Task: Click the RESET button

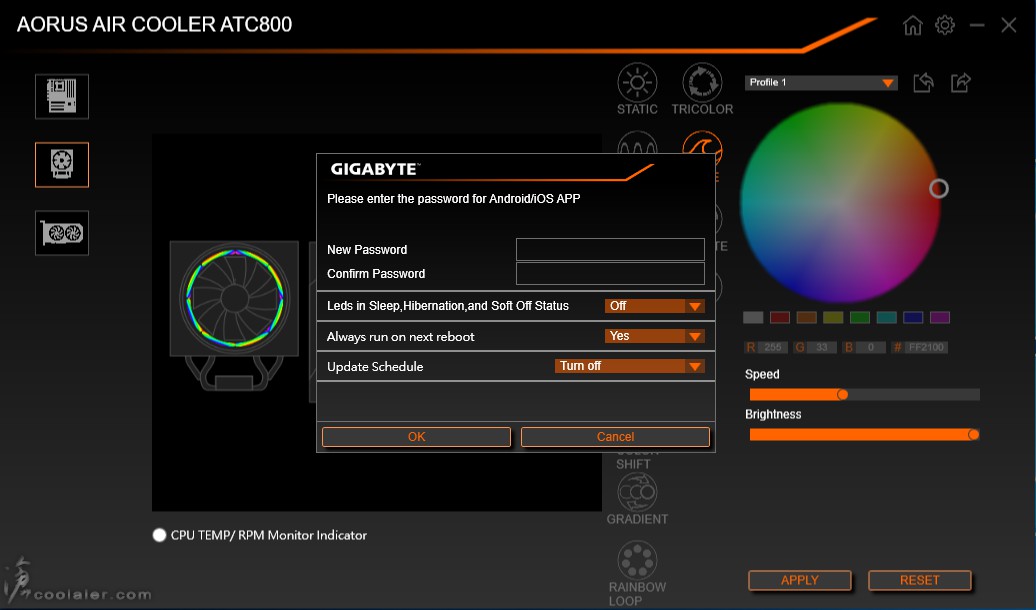Action: click(x=919, y=580)
